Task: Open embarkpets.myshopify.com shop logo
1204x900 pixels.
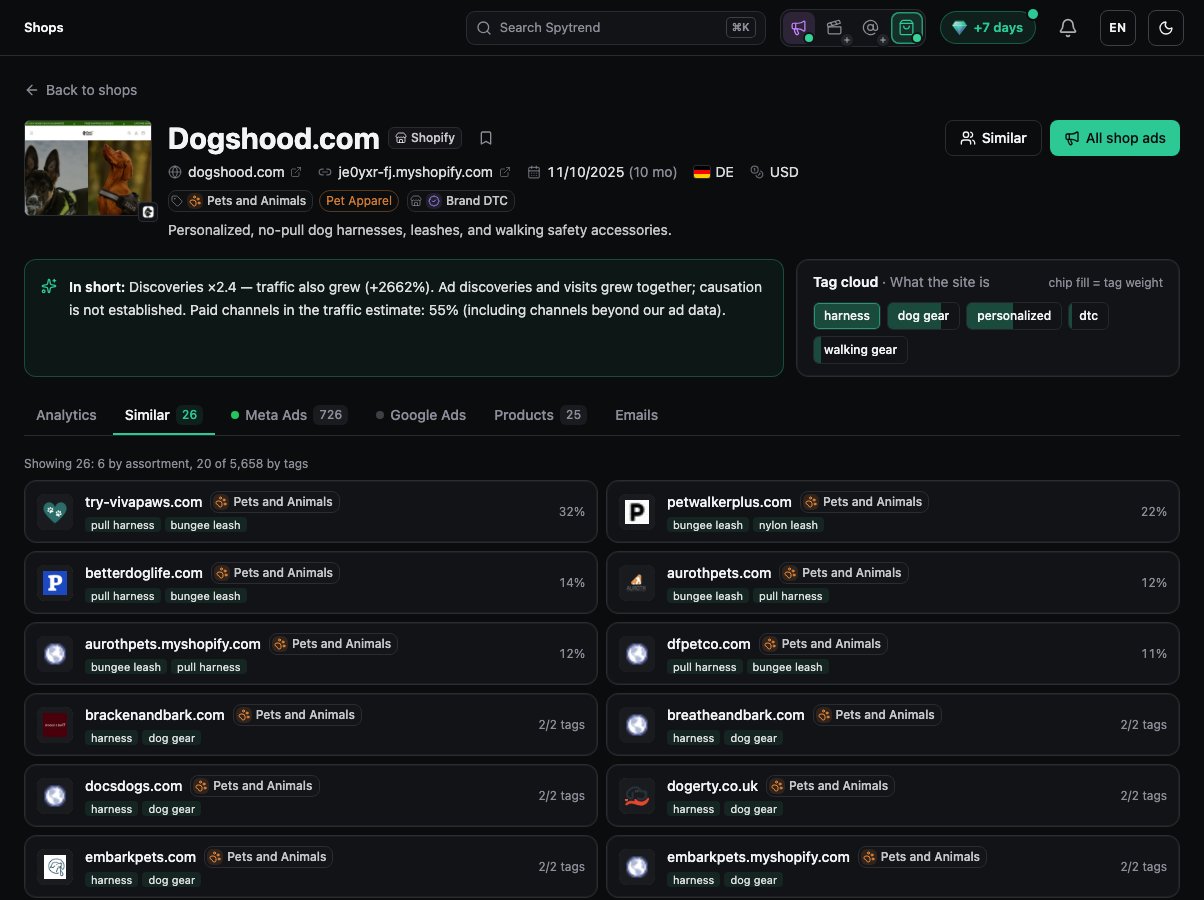Action: (x=637, y=867)
